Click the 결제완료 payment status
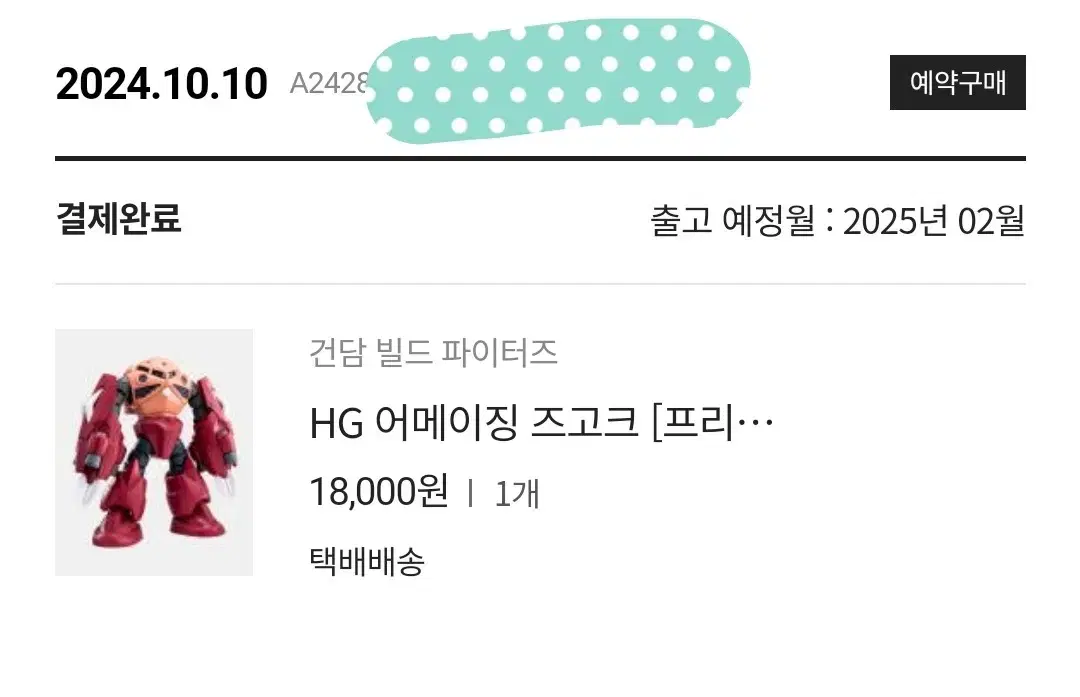Image resolution: width=1080 pixels, height=697 pixels. (118, 219)
